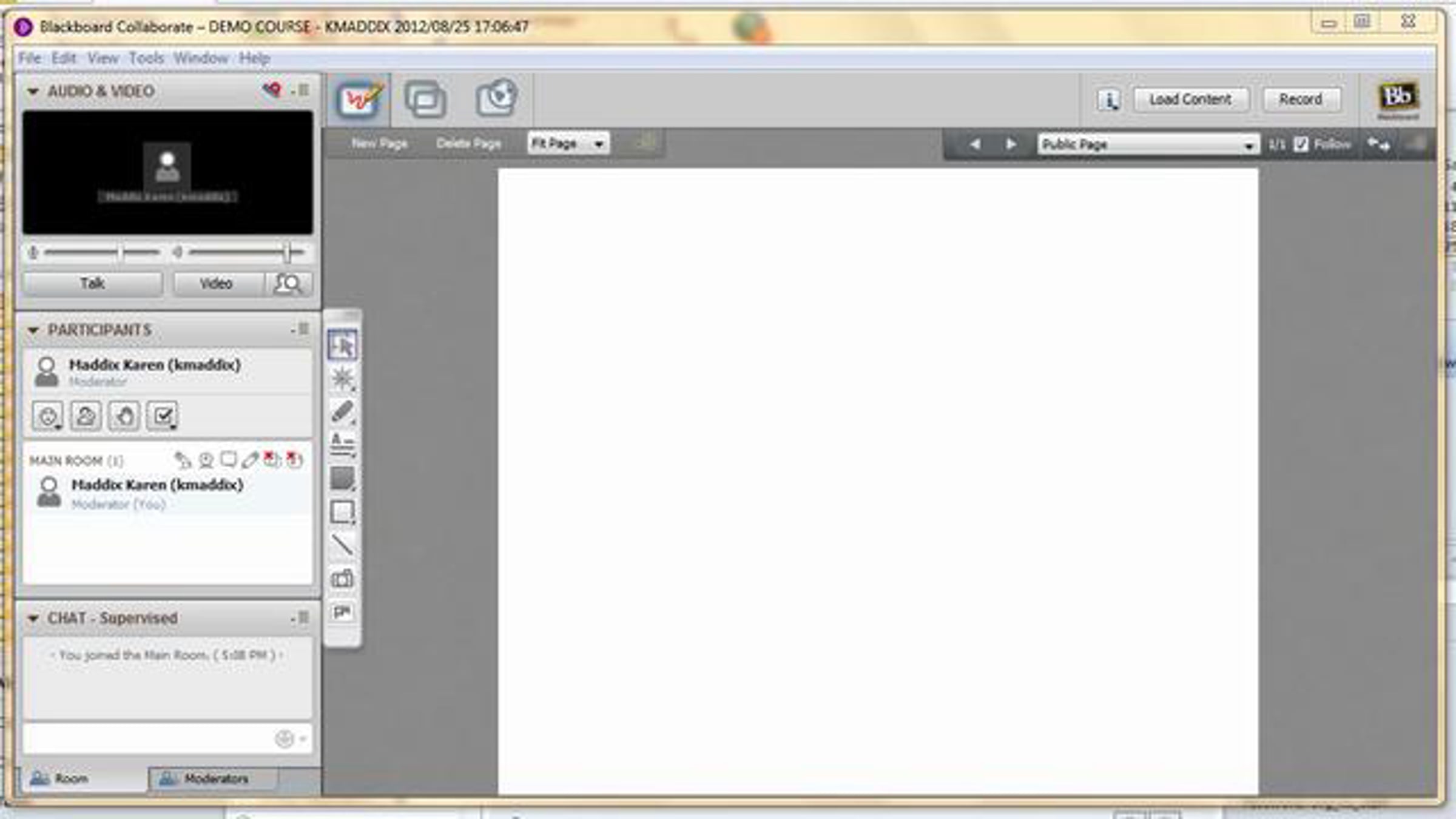Open the polling response dropdown
The width and height of the screenshot is (1456, 819).
pos(163,416)
